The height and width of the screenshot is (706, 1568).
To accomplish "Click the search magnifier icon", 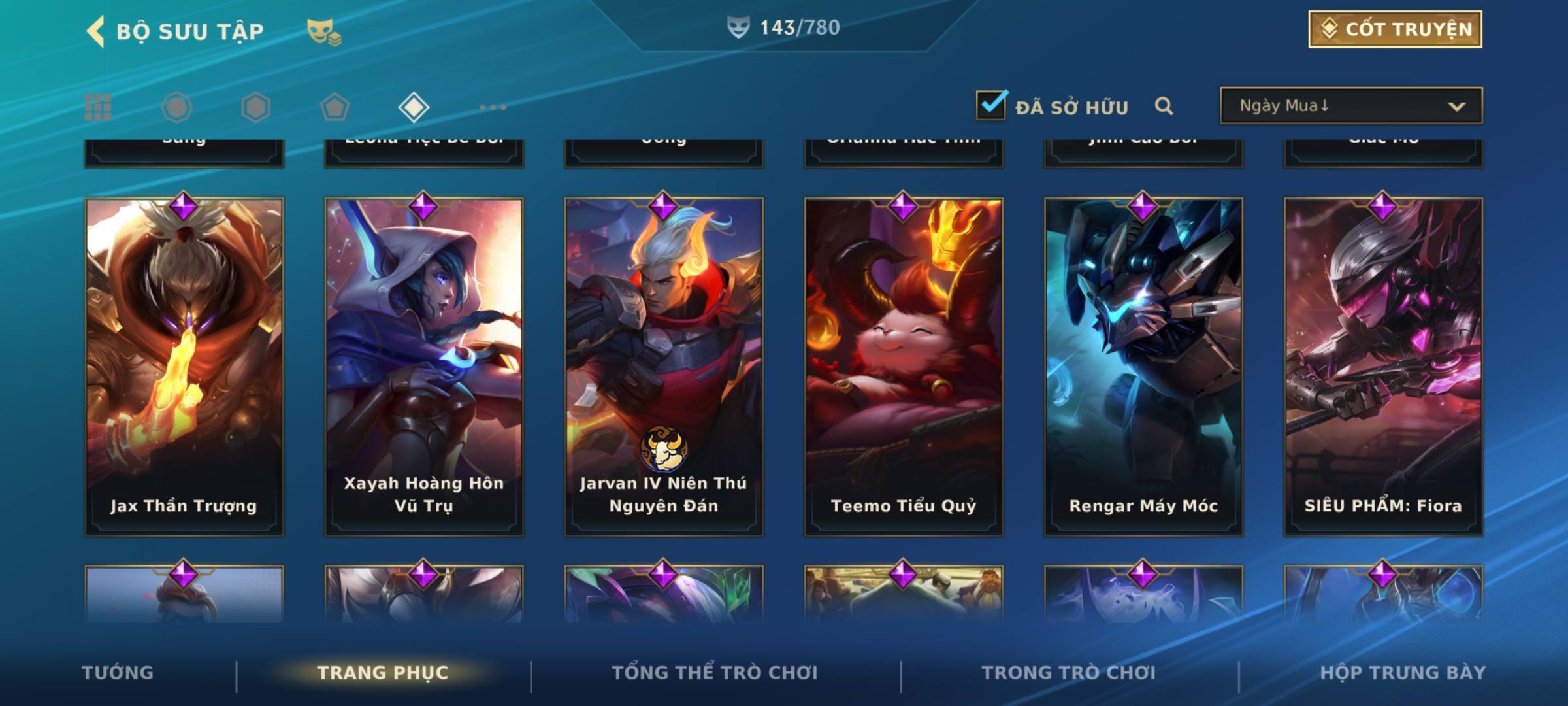I will 1164,106.
